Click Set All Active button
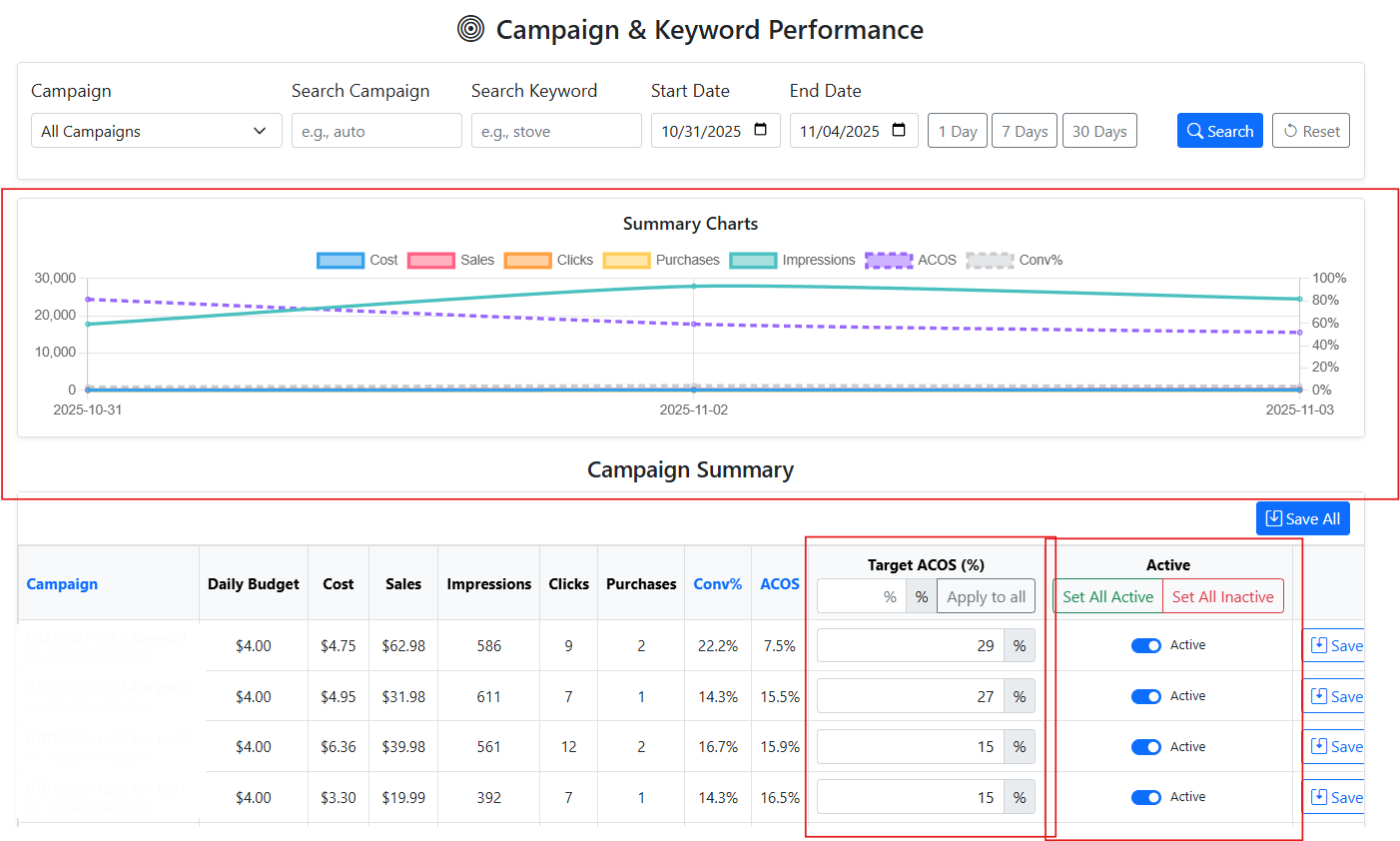The width and height of the screenshot is (1400, 841). click(x=1107, y=597)
